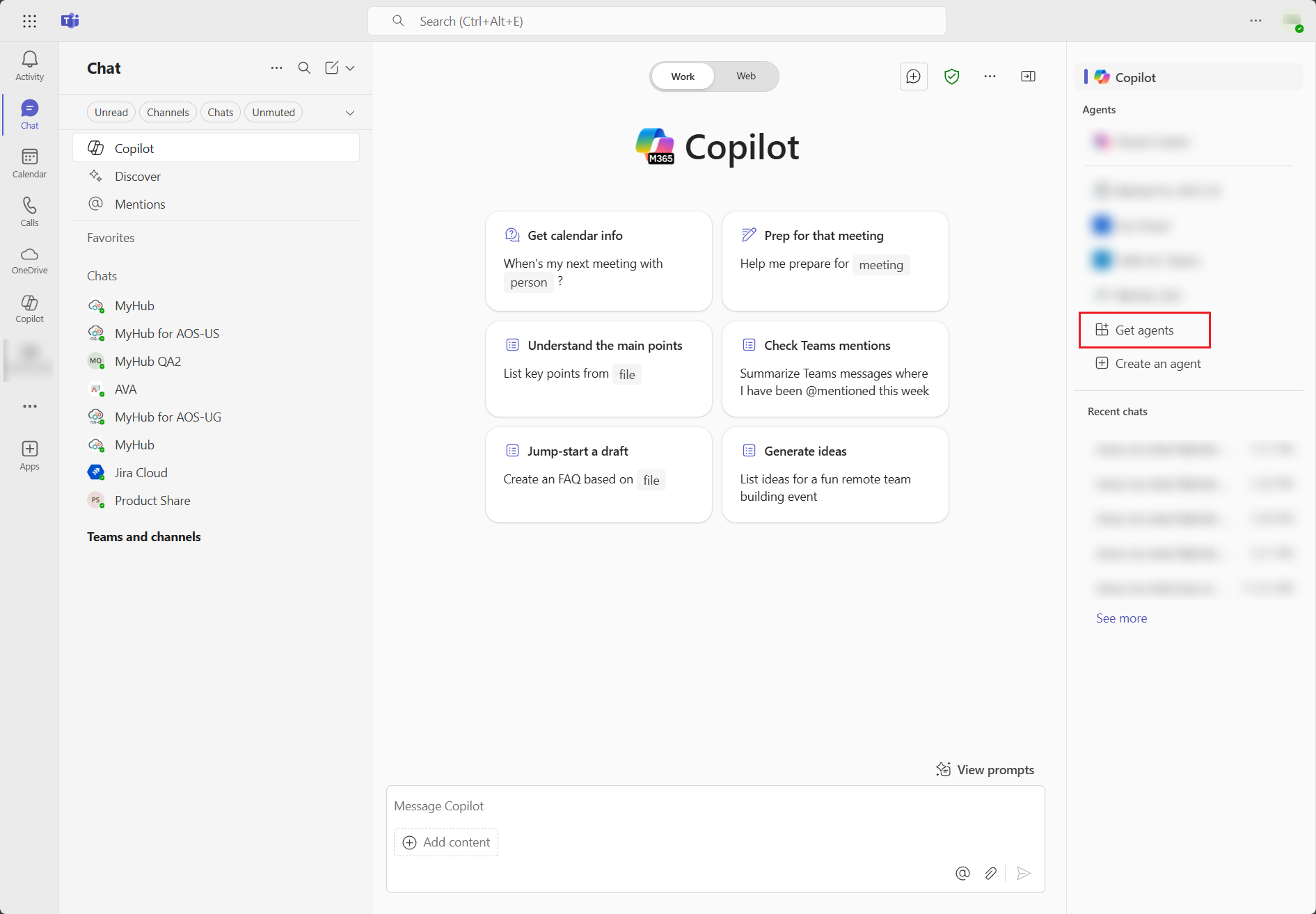Open the Activity bell icon
Image resolution: width=1316 pixels, height=914 pixels.
(29, 65)
